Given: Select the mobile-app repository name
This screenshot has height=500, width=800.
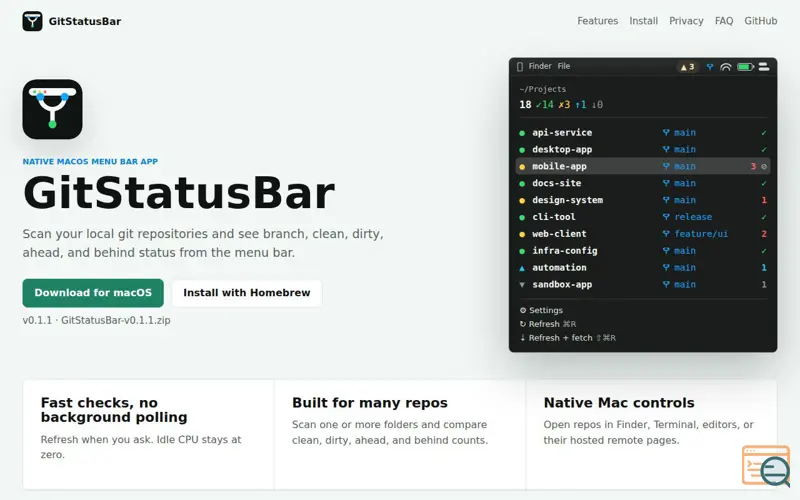Looking at the screenshot, I should pos(559,166).
